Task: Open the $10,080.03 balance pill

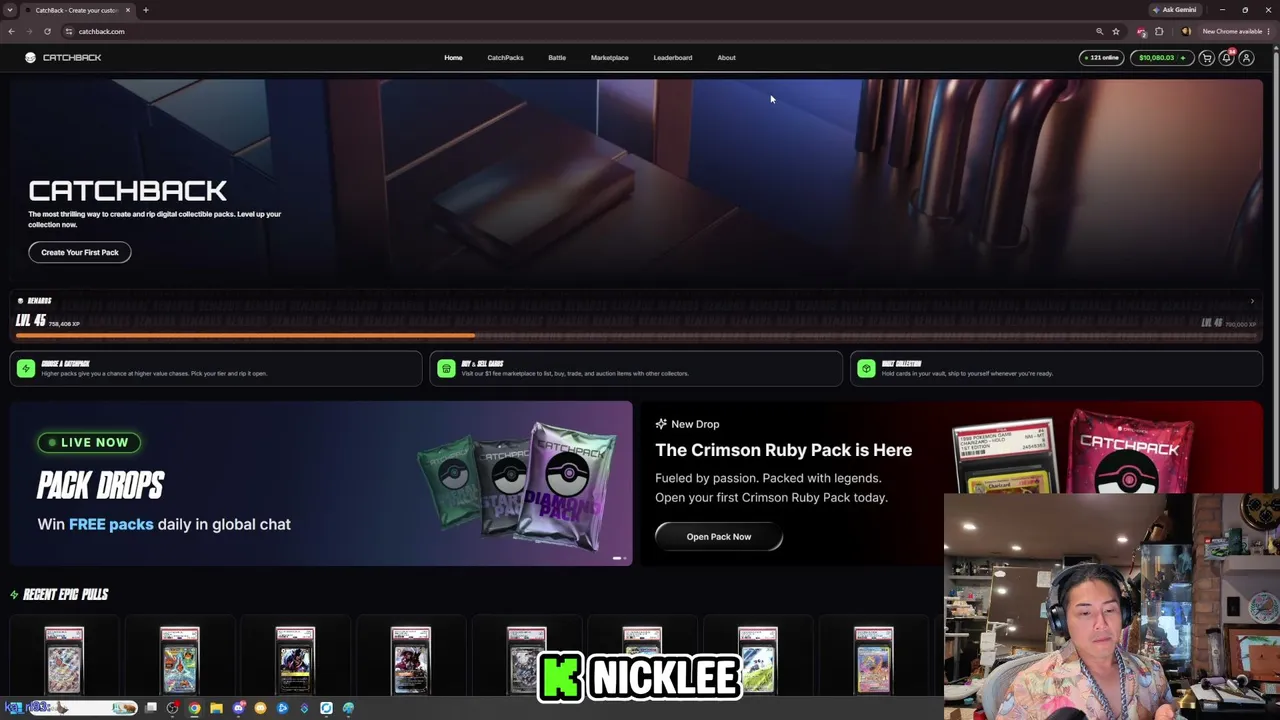Action: click(x=1162, y=58)
